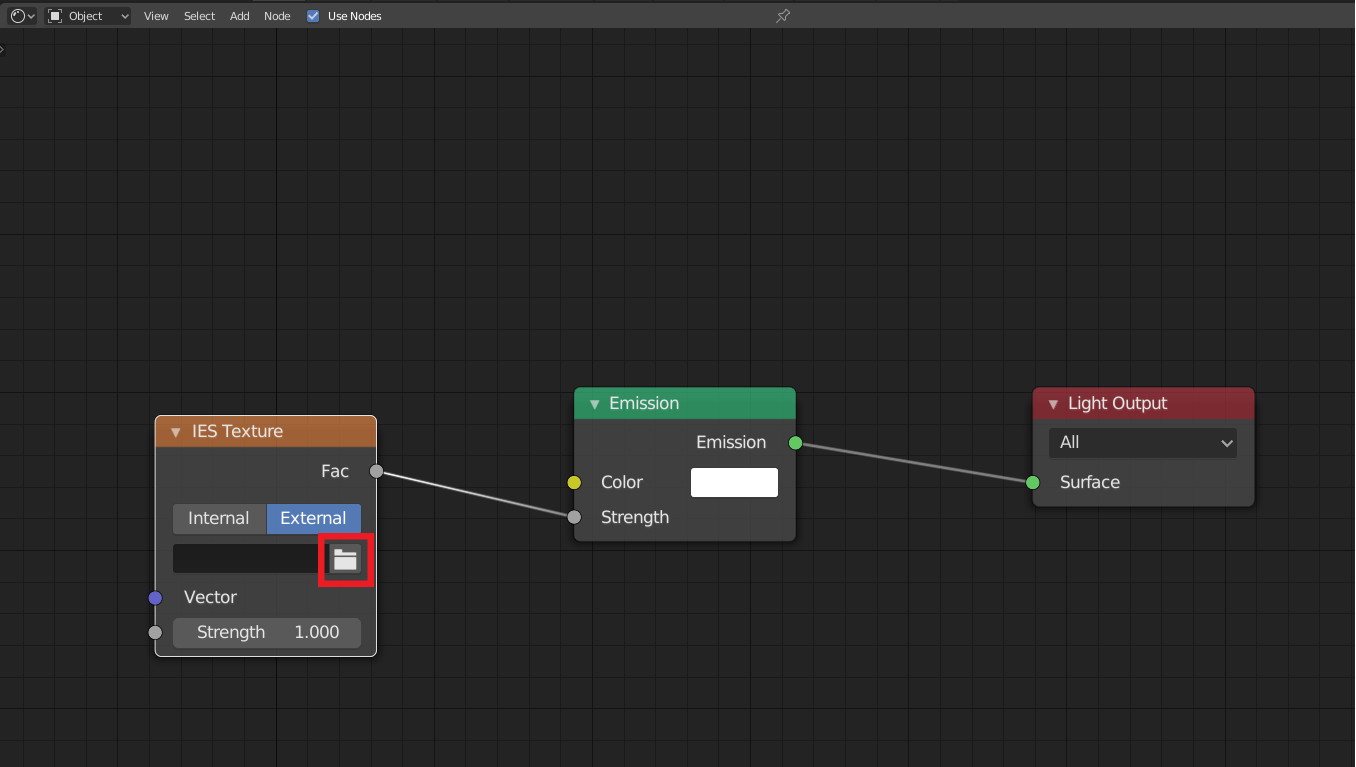
Task: Click the pin icon in the header
Action: 783,15
